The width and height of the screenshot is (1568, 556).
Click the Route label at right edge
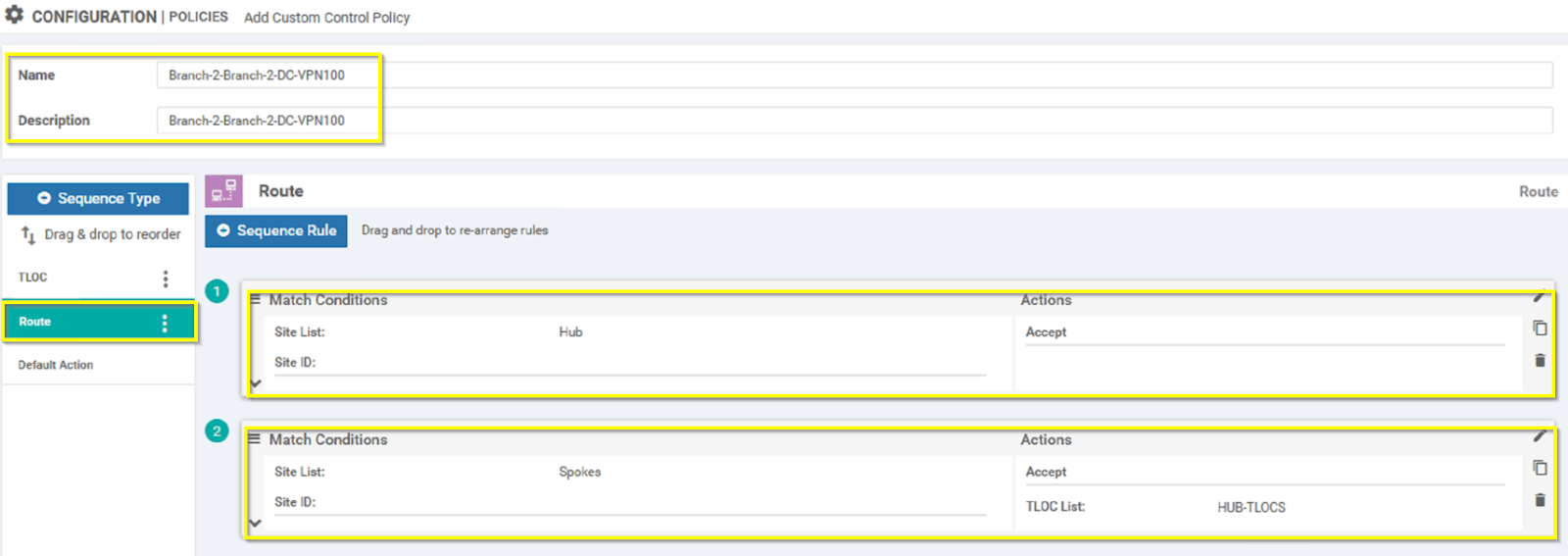tap(1538, 192)
